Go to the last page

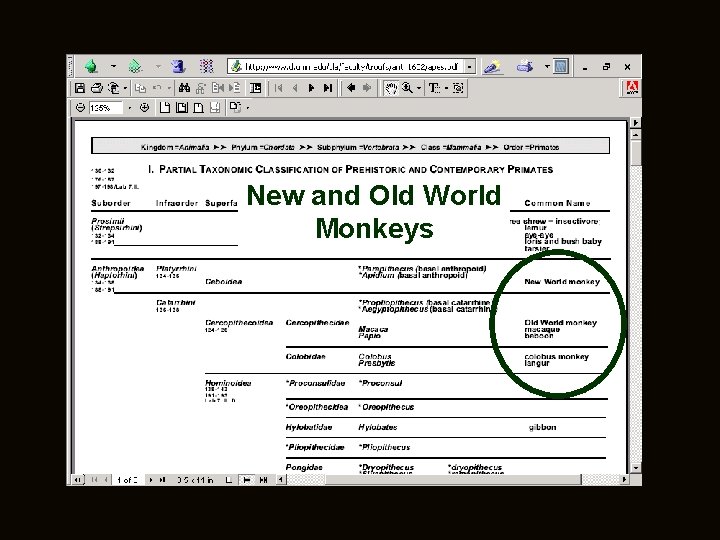click(328, 88)
